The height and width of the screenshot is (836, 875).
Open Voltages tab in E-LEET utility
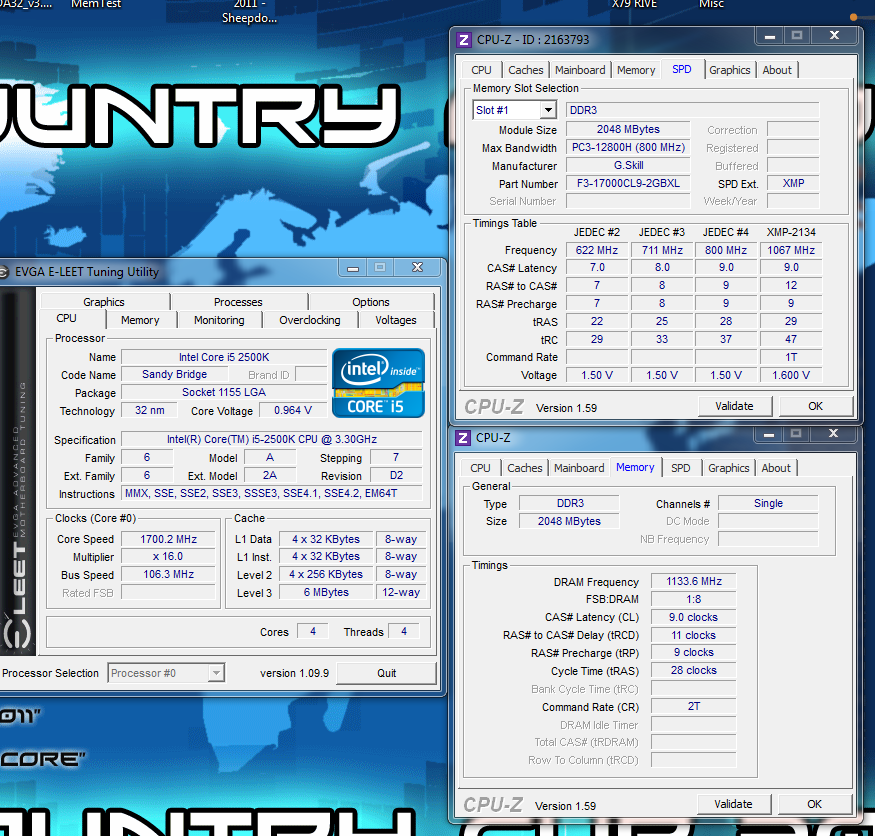pos(396,320)
